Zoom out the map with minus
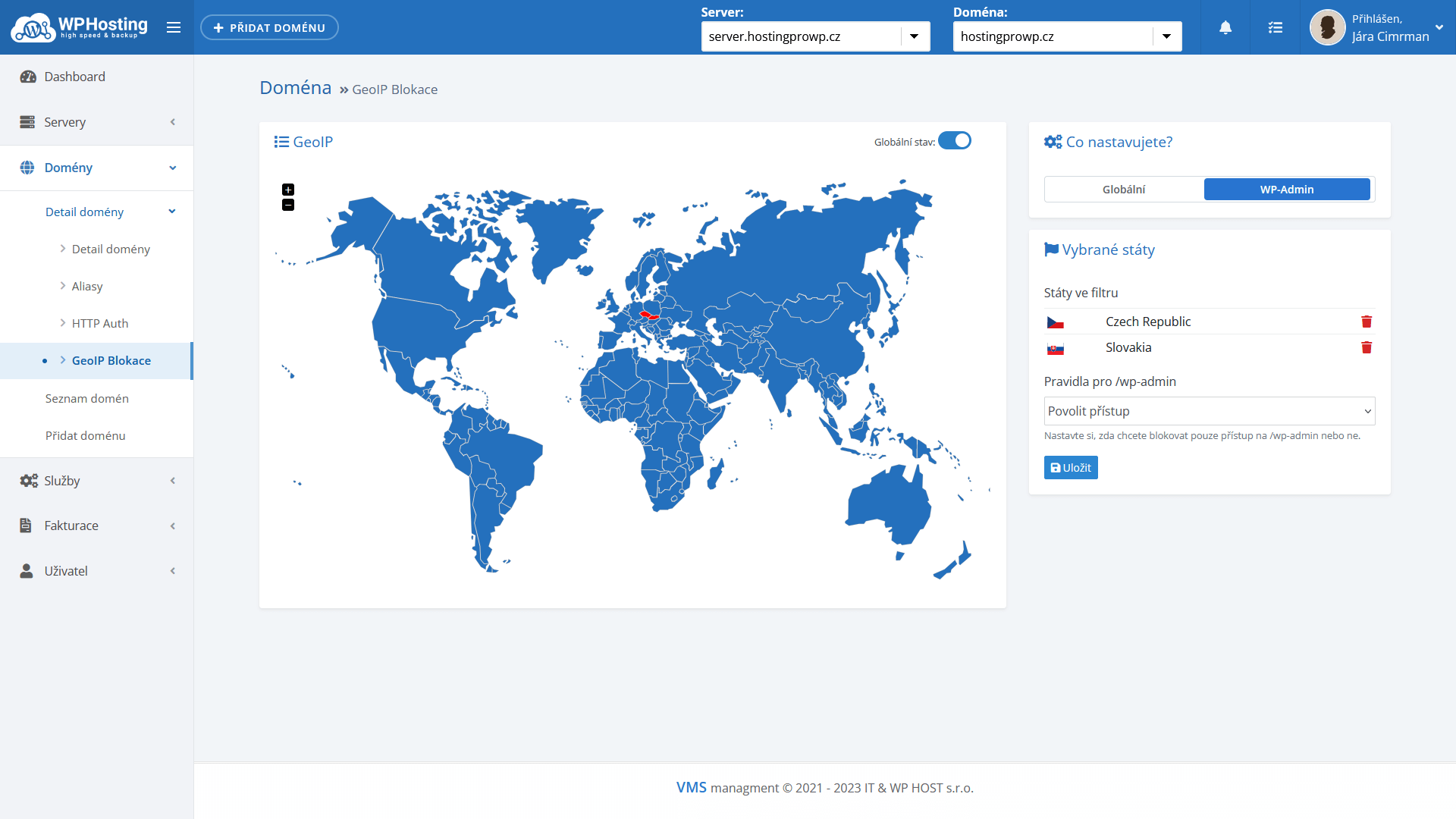The width and height of the screenshot is (1456, 819). pos(288,205)
